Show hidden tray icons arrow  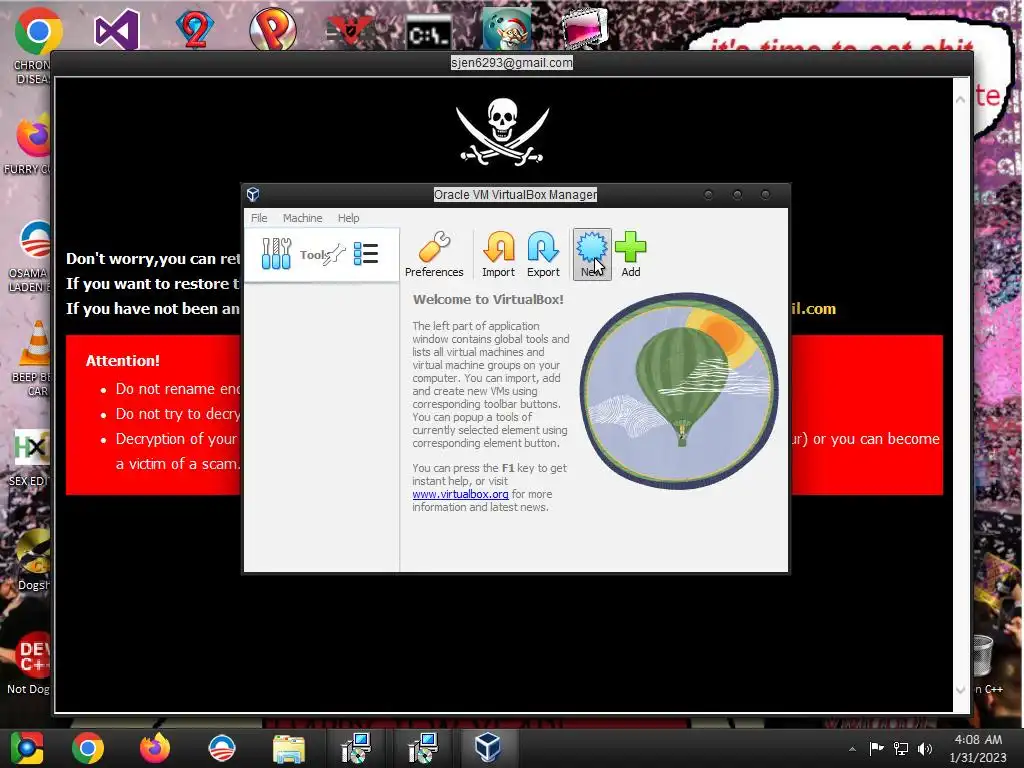coord(852,749)
